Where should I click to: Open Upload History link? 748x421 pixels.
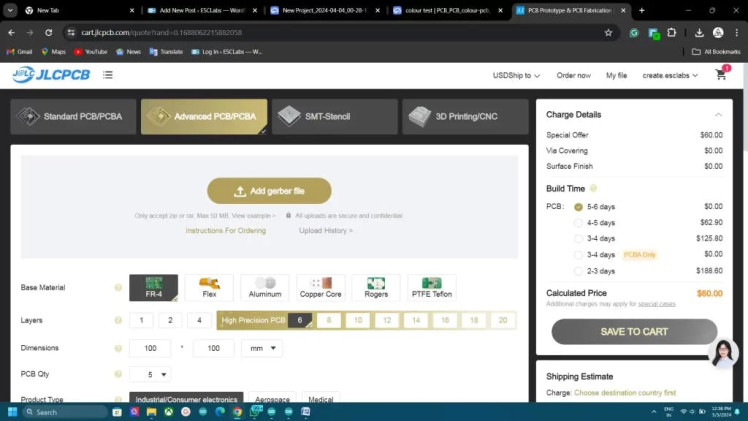pos(326,231)
